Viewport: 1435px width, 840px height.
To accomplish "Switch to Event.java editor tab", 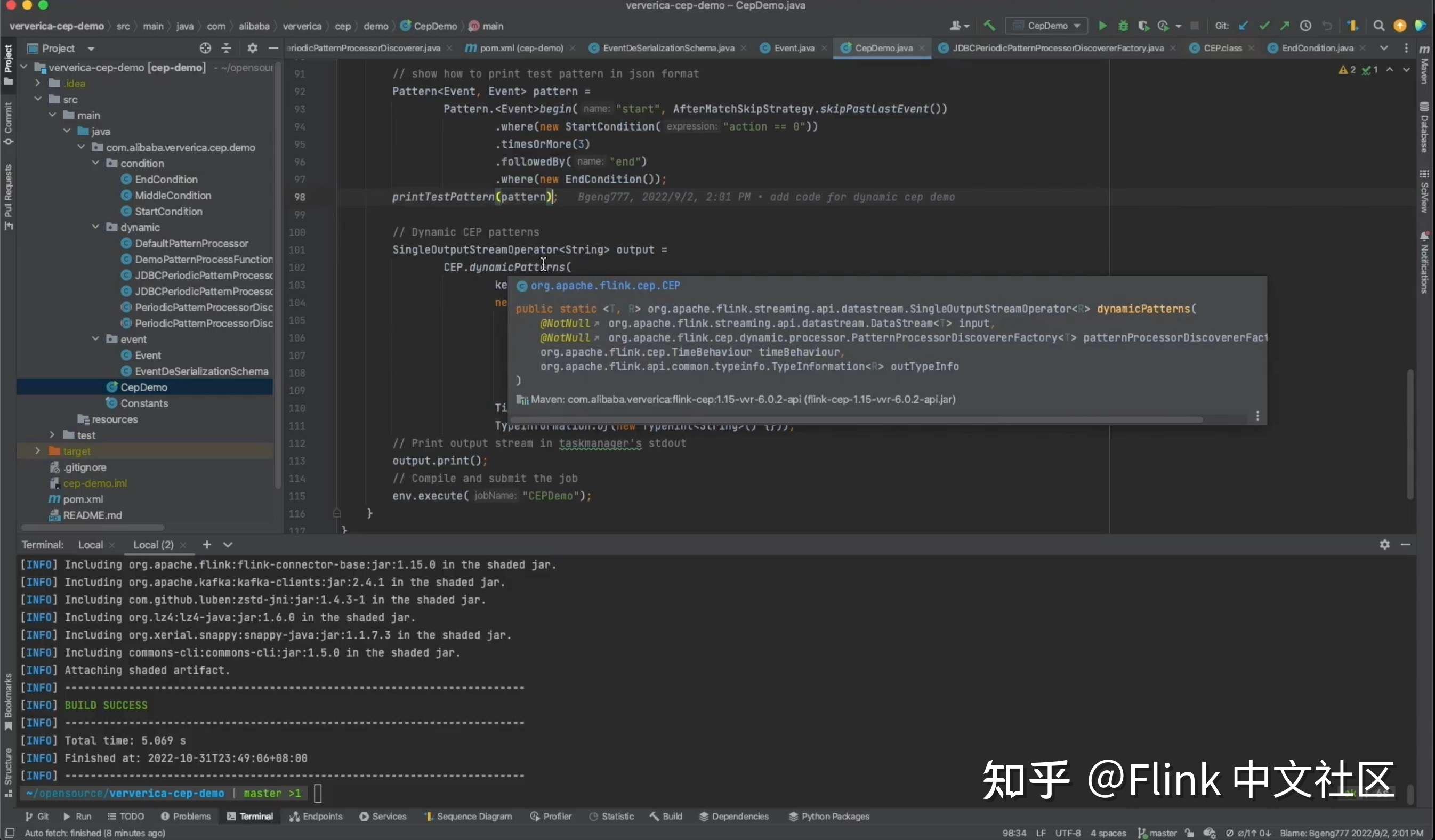I will pyautogui.click(x=793, y=49).
